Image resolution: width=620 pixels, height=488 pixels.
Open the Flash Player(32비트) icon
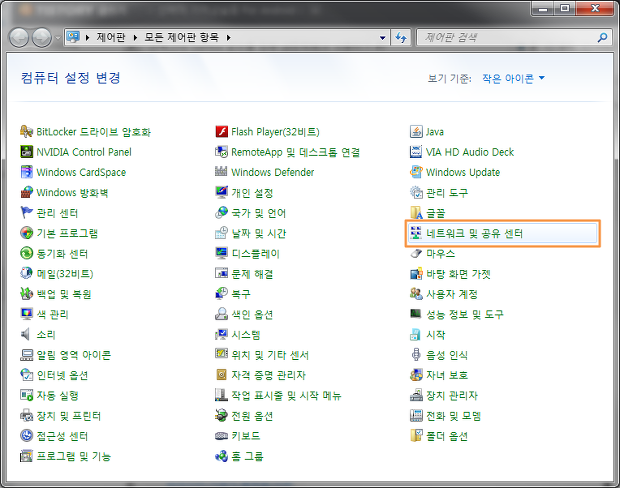pos(221,132)
